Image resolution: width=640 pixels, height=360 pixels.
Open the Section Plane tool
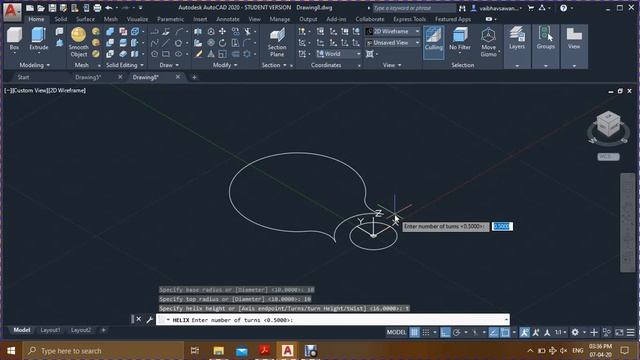point(277,42)
